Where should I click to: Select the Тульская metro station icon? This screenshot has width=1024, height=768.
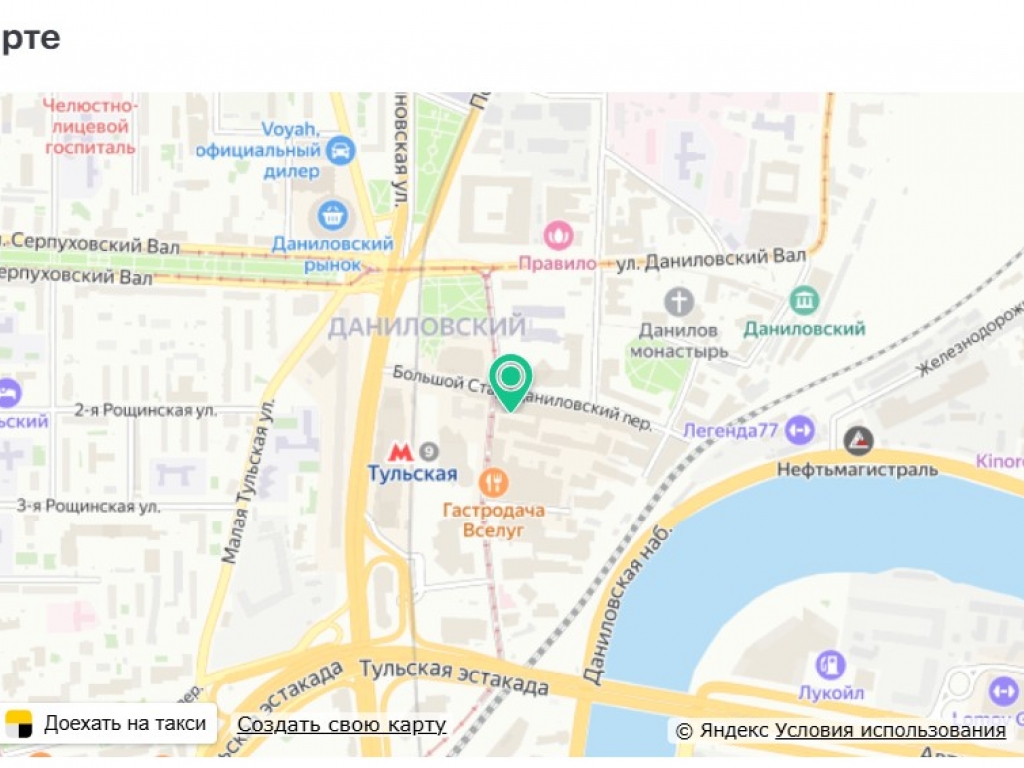point(400,452)
